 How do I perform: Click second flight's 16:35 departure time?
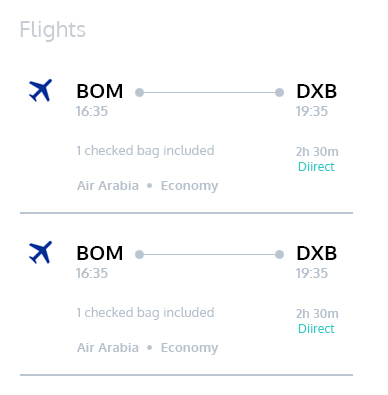pyautogui.click(x=92, y=273)
